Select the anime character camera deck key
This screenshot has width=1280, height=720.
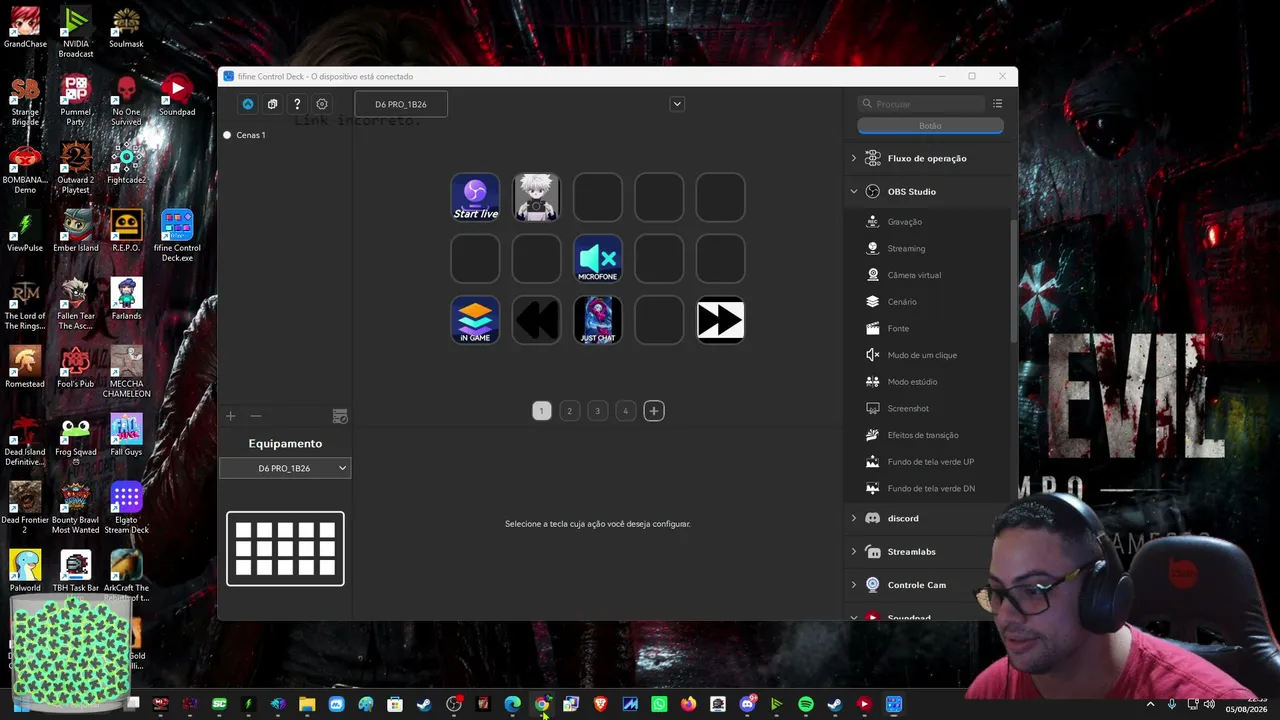536,197
